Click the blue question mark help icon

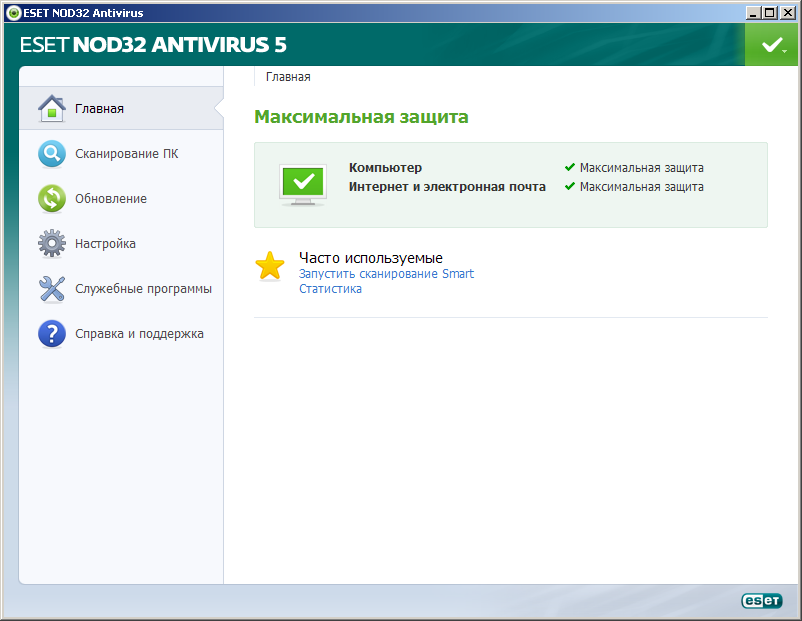click(x=52, y=334)
